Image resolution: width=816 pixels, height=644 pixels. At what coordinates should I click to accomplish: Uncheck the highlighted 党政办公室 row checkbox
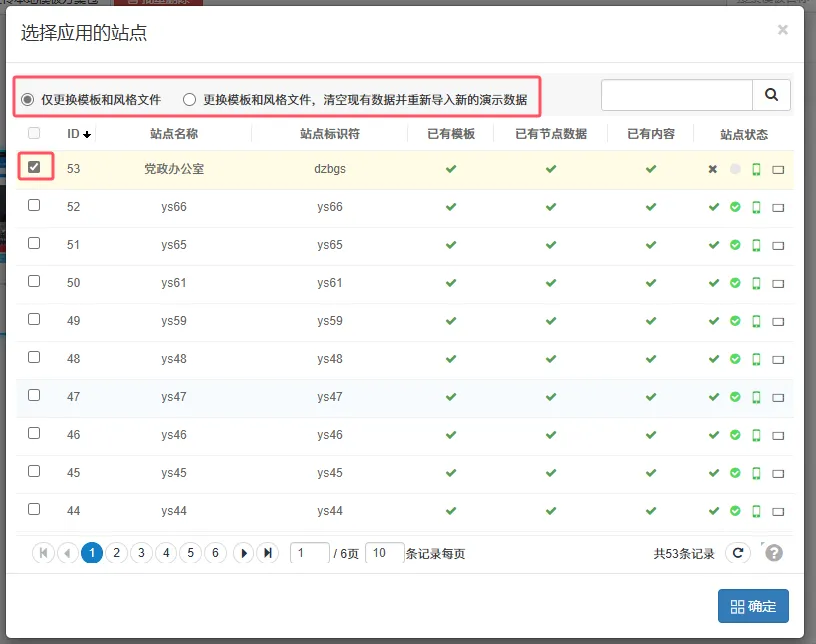(34, 166)
